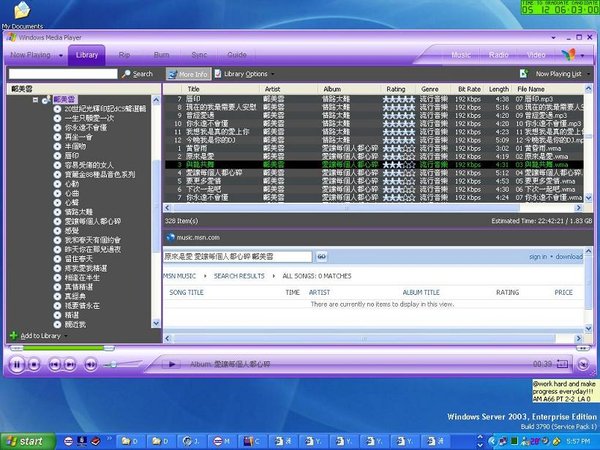Click the play arrow in the status bar
Image resolution: width=600 pixels, height=450 pixels.
coord(172,364)
